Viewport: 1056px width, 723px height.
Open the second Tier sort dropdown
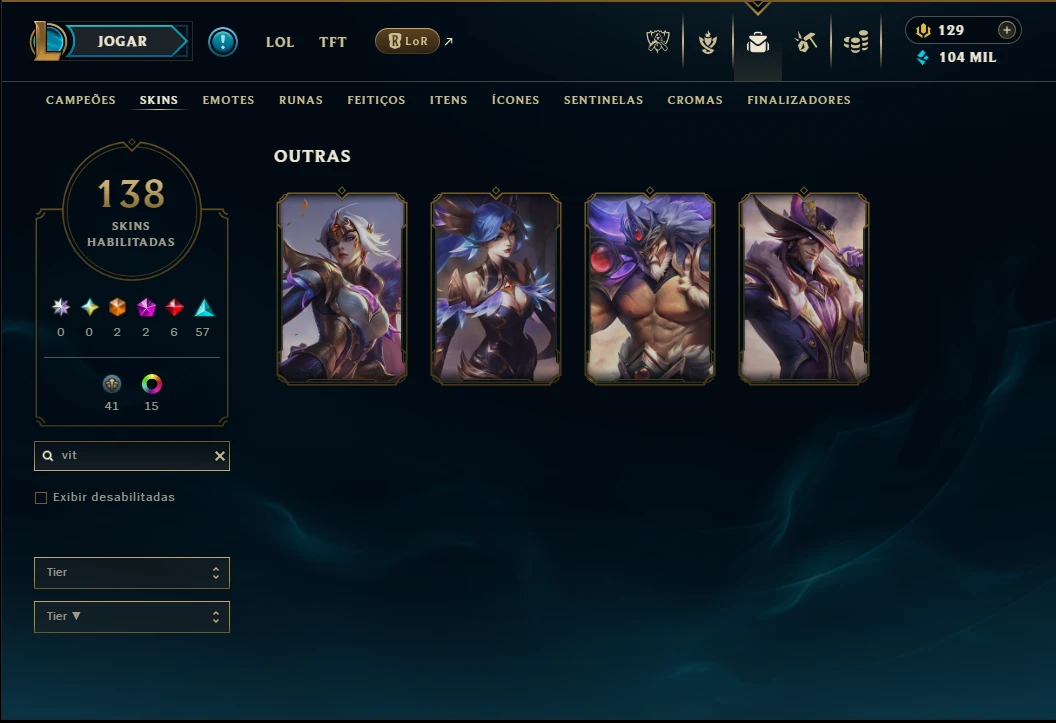pos(132,617)
